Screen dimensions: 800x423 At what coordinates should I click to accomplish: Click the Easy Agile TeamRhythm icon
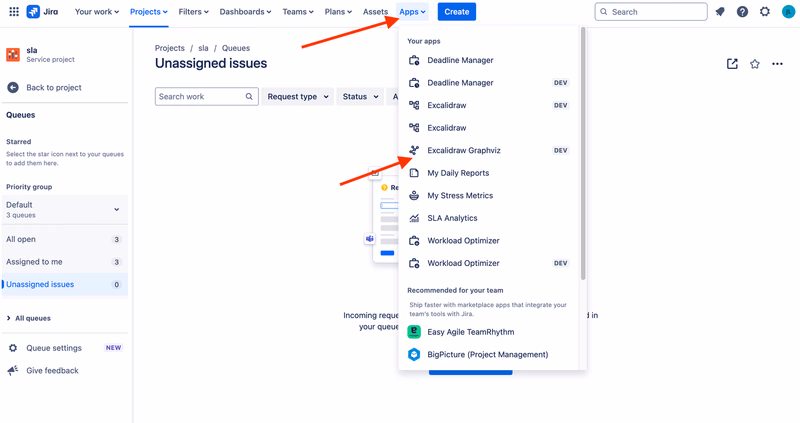414,332
